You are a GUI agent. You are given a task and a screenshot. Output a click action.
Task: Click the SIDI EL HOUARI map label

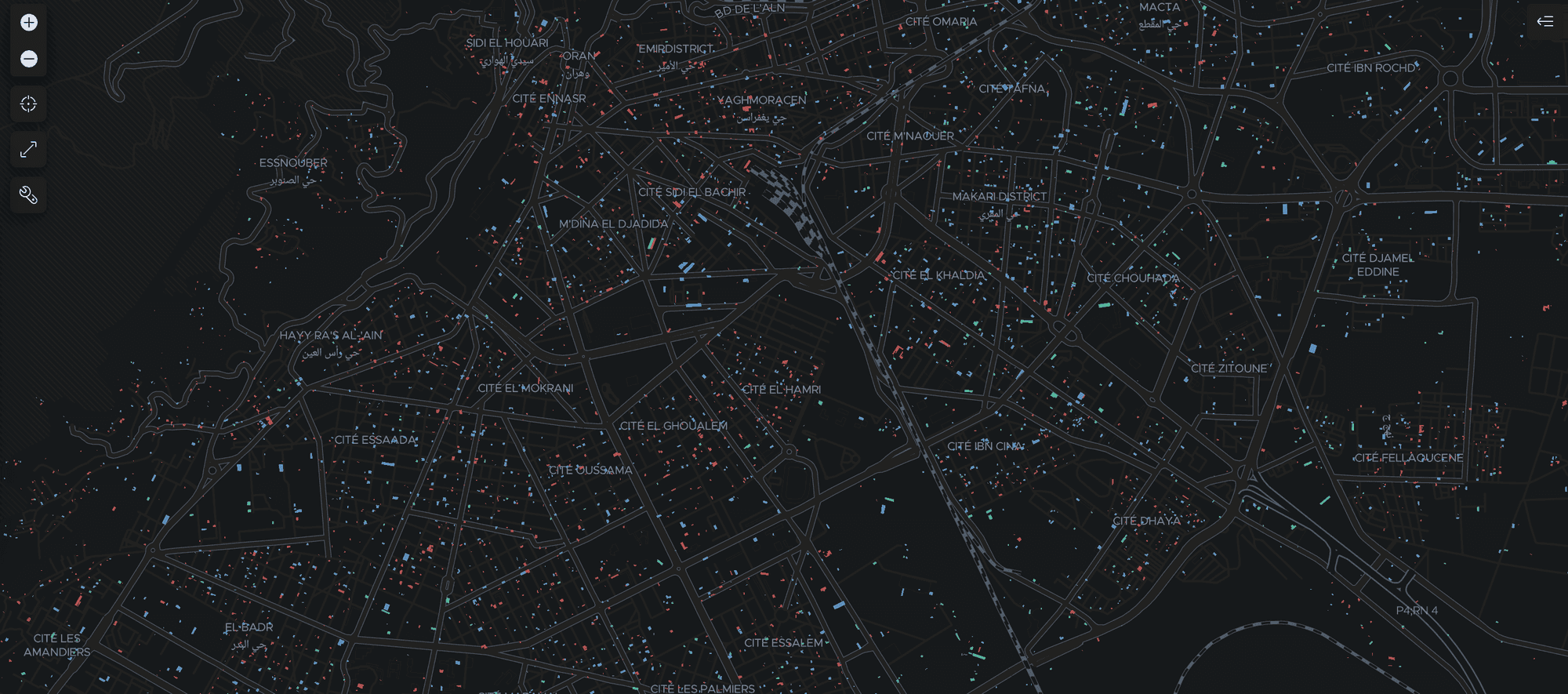click(507, 43)
